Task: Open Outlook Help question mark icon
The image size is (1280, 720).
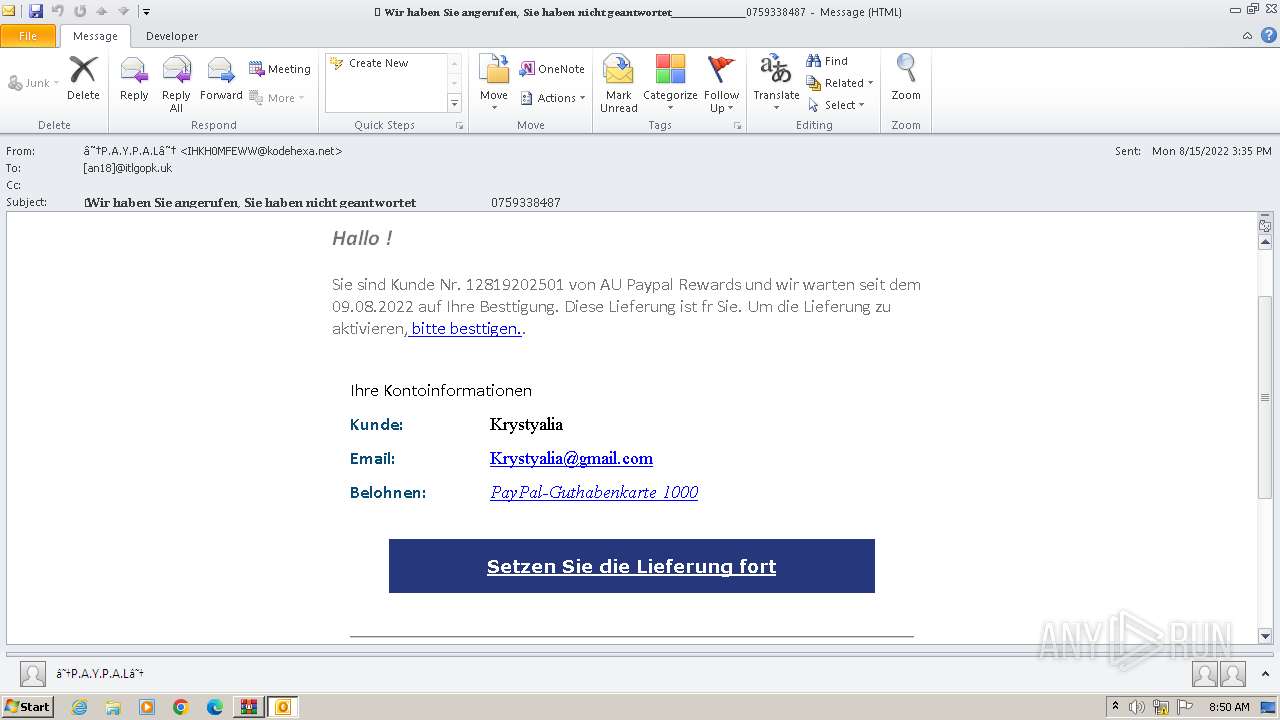Action: [x=1268, y=36]
